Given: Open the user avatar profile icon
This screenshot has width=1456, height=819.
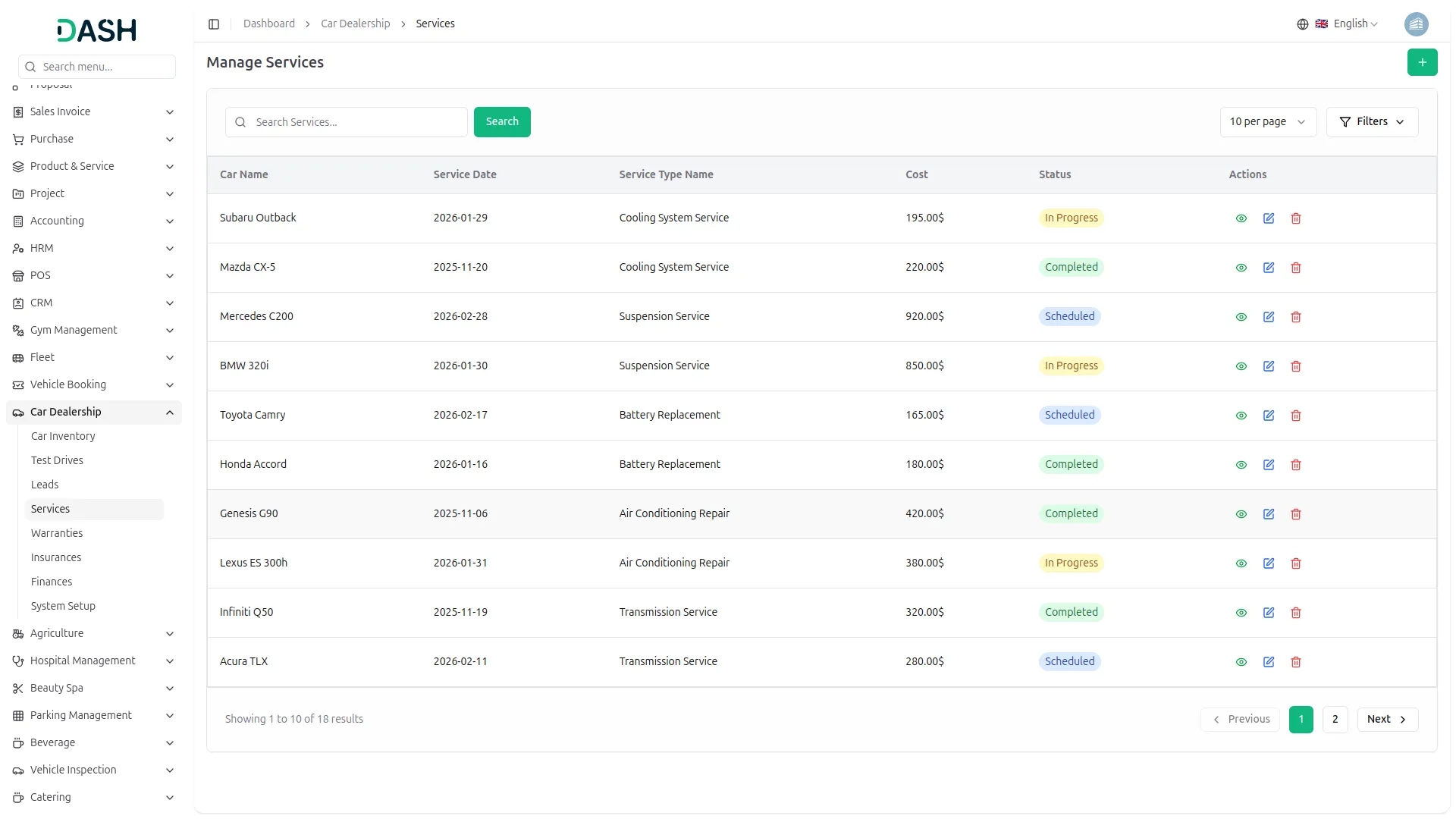Looking at the screenshot, I should 1415,24.
